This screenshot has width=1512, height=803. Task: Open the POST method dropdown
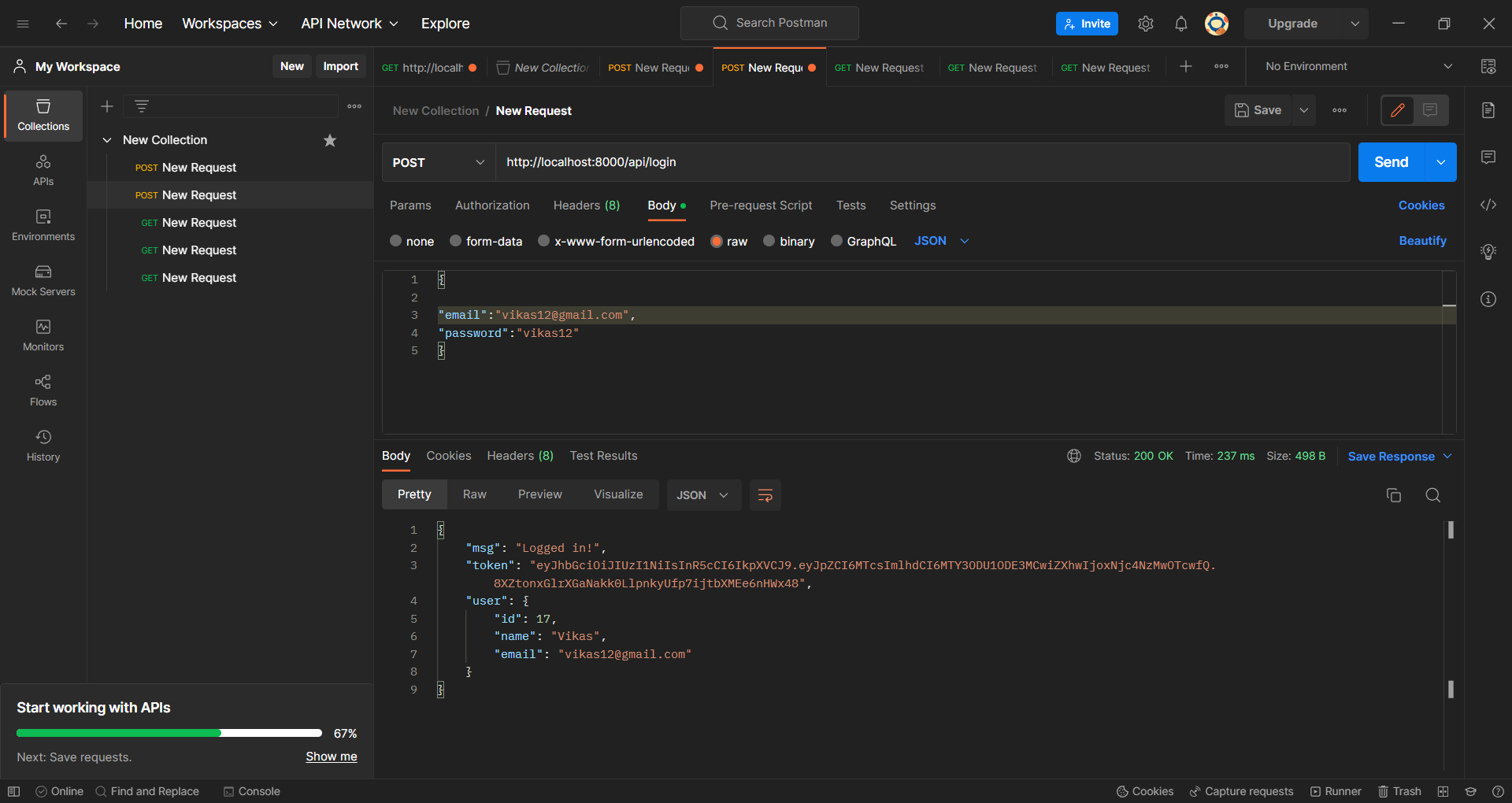438,162
